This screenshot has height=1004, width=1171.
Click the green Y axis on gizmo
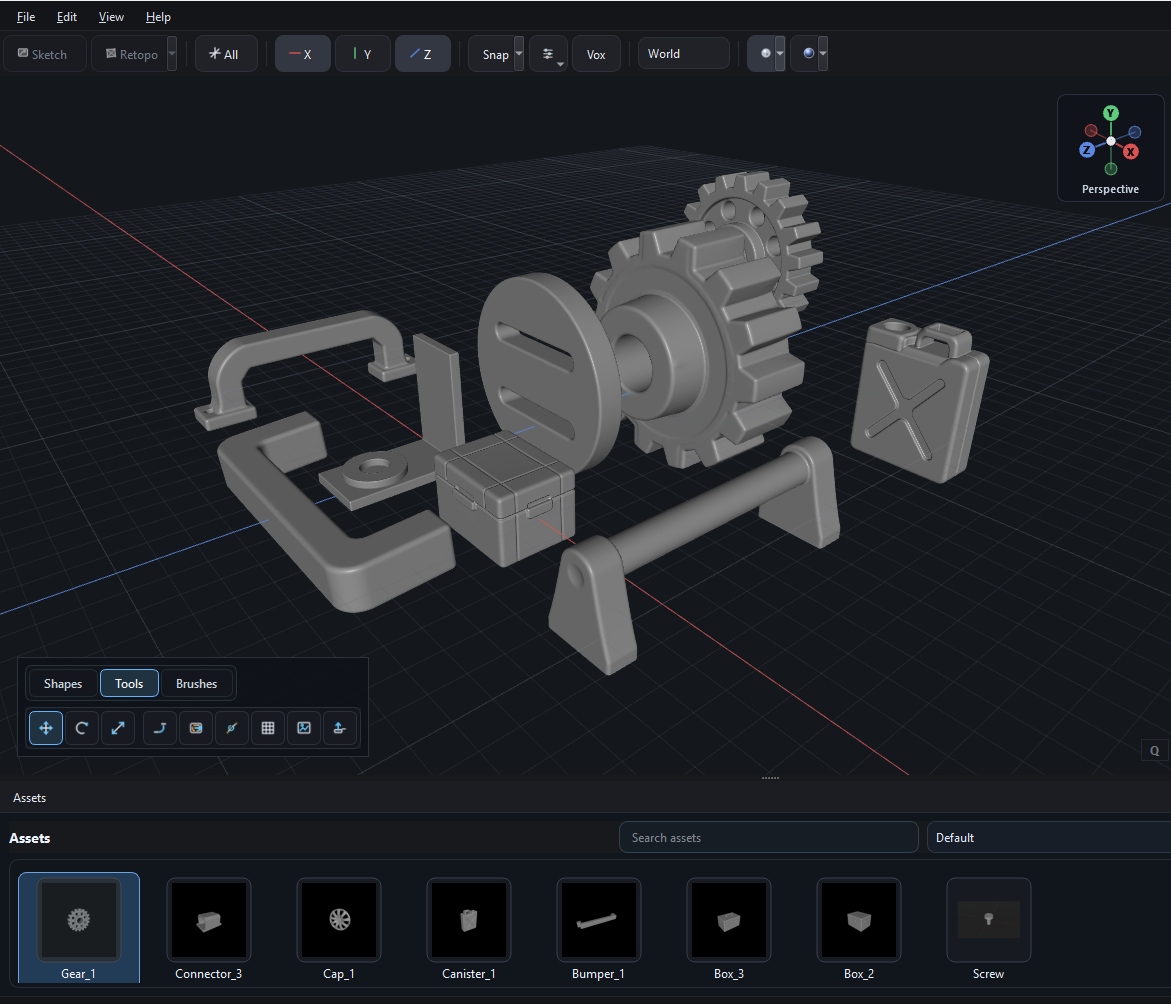1111,113
